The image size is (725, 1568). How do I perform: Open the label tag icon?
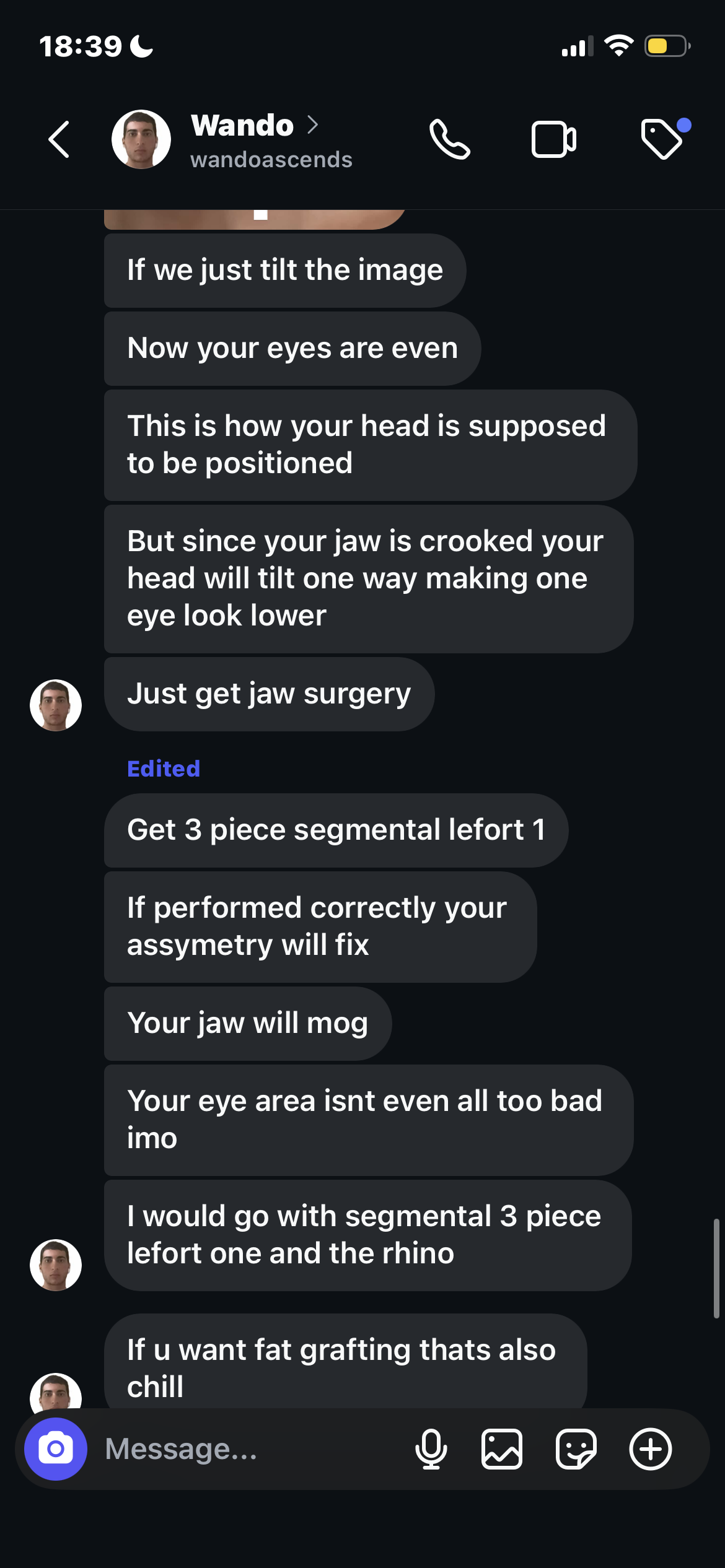(x=661, y=139)
